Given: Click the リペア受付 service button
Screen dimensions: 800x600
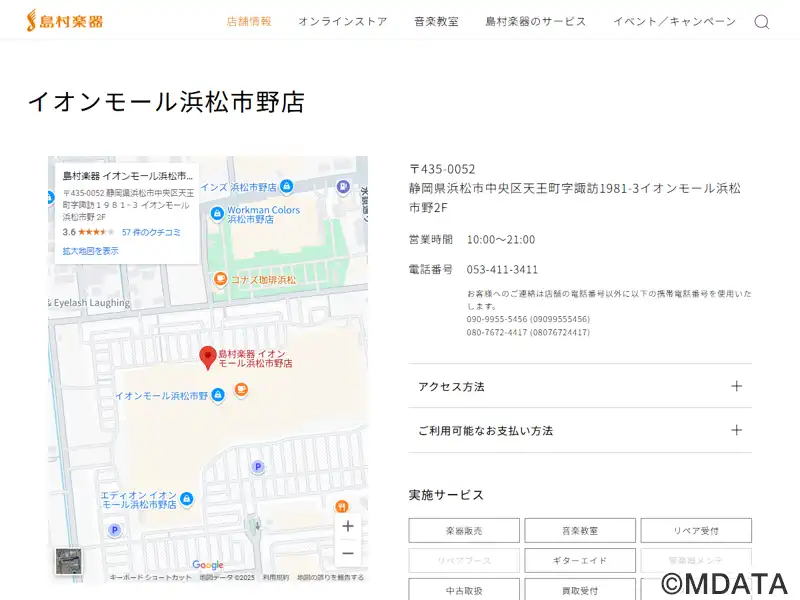Looking at the screenshot, I should (x=696, y=531).
